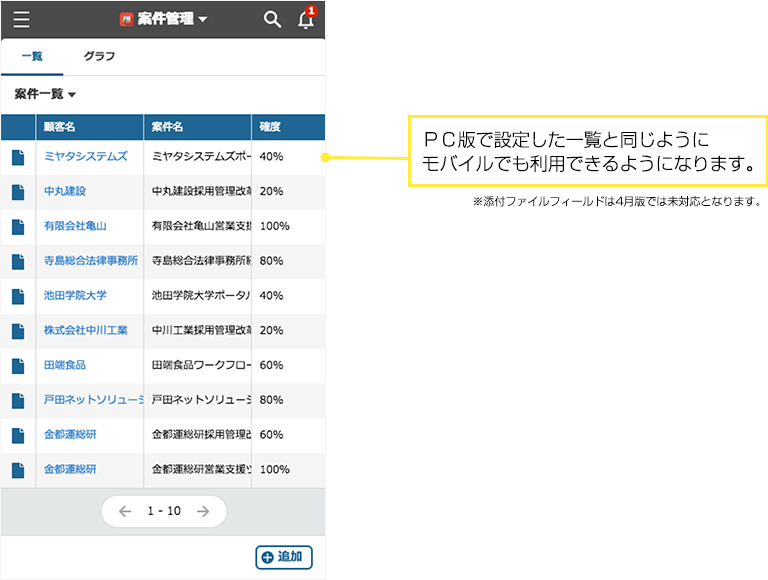
Task: Select the 有限会社亀山営業支援 project name cell
Action: (197, 227)
